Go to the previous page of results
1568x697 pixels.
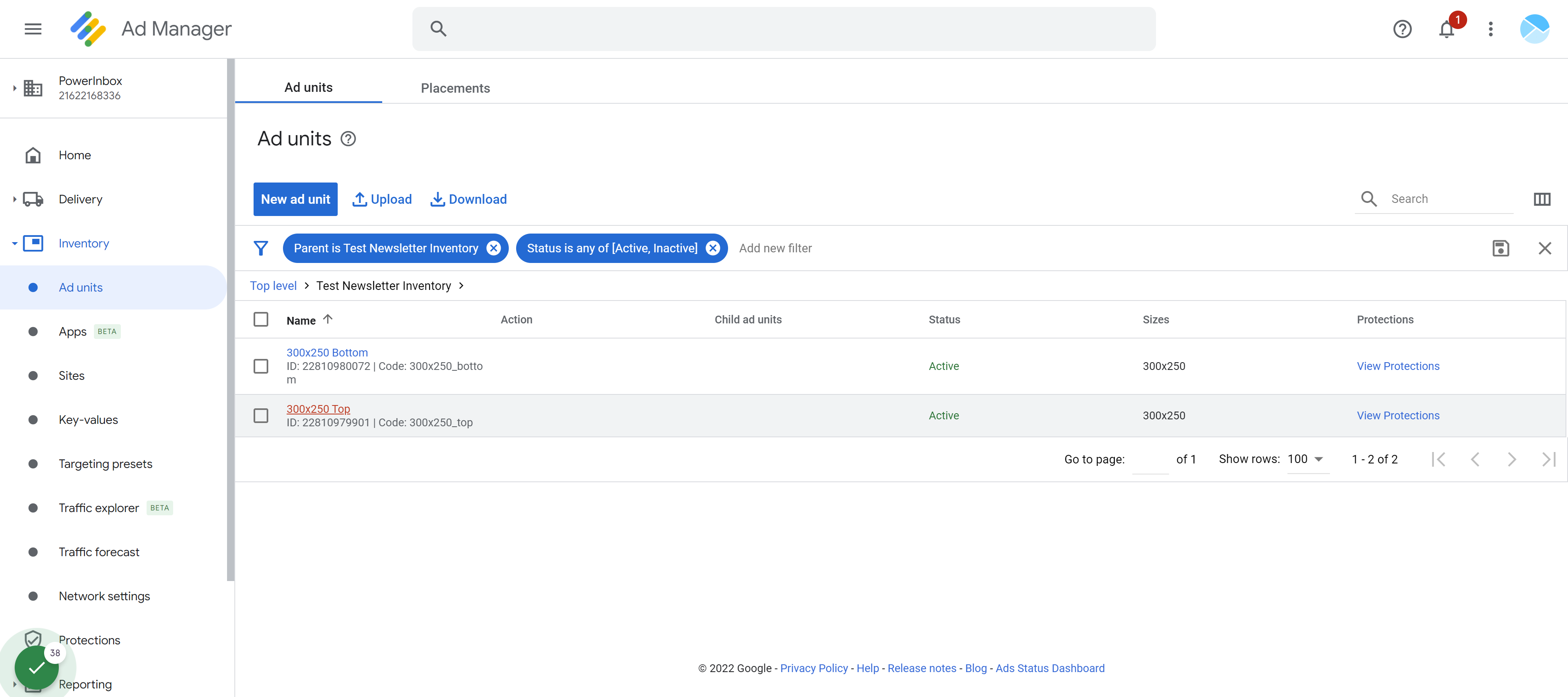click(1475, 460)
